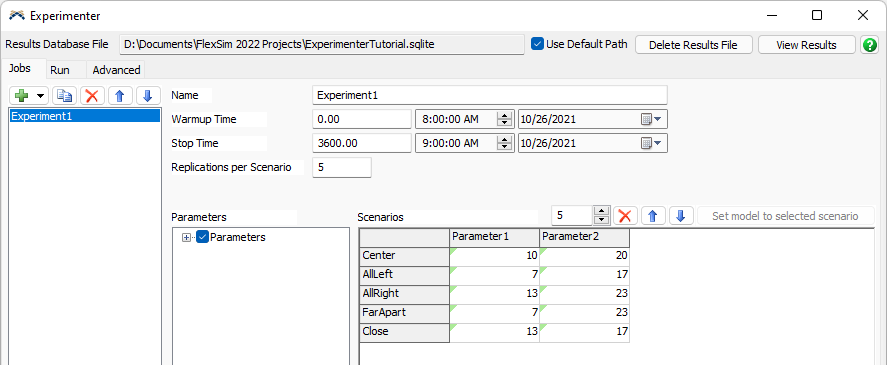Move job up with blue arrow

coord(119,96)
